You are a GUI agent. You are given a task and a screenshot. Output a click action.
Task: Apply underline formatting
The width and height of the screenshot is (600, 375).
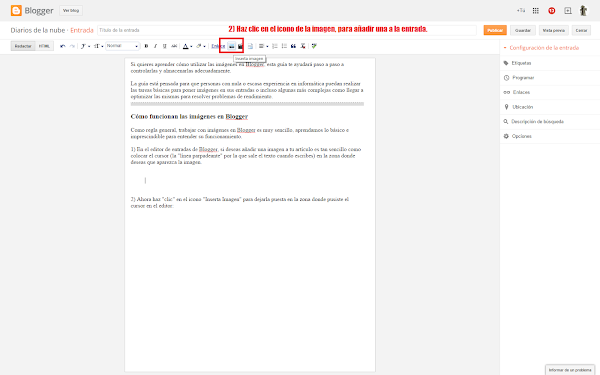coord(165,46)
